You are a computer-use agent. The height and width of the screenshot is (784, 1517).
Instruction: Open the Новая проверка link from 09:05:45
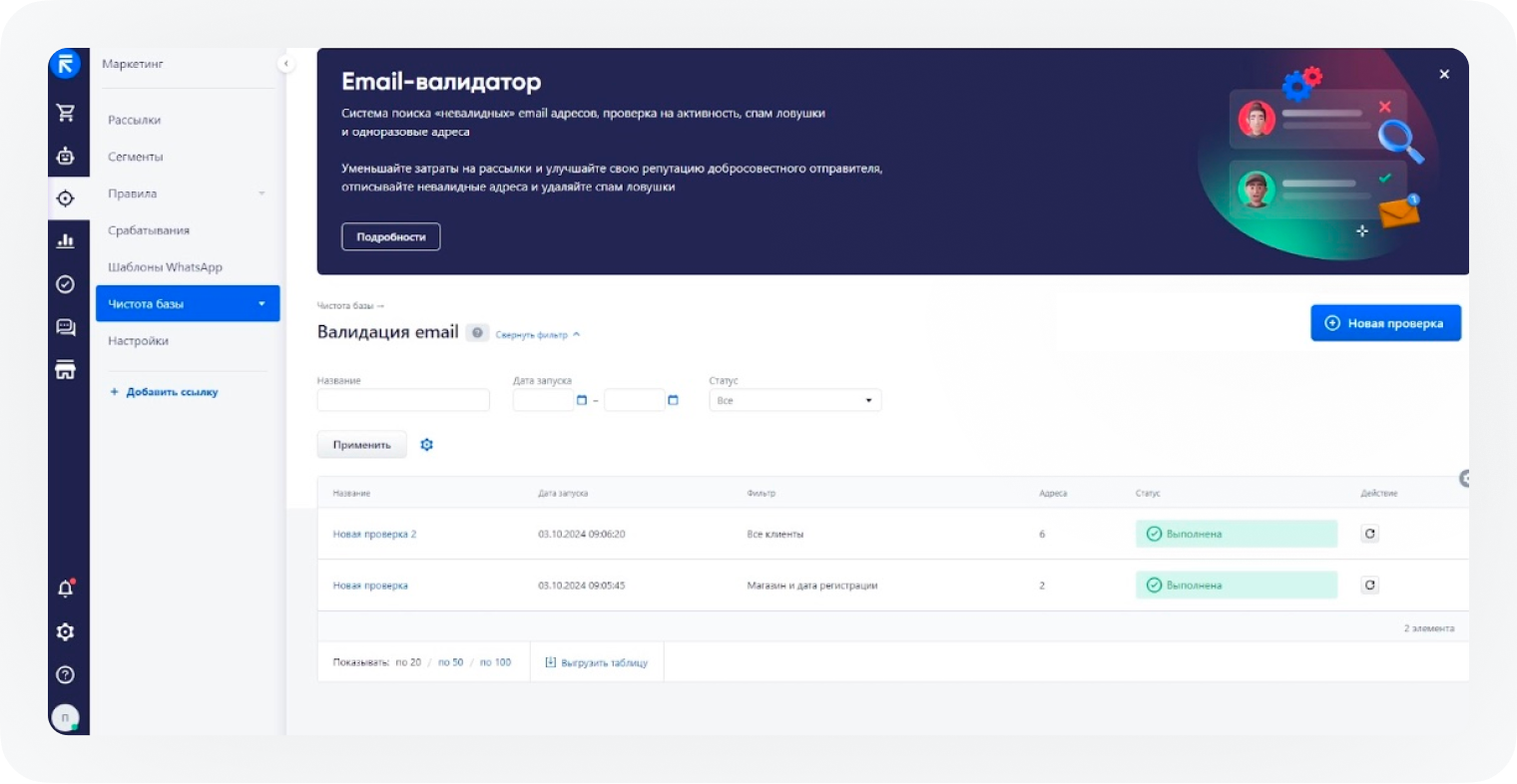pos(370,586)
